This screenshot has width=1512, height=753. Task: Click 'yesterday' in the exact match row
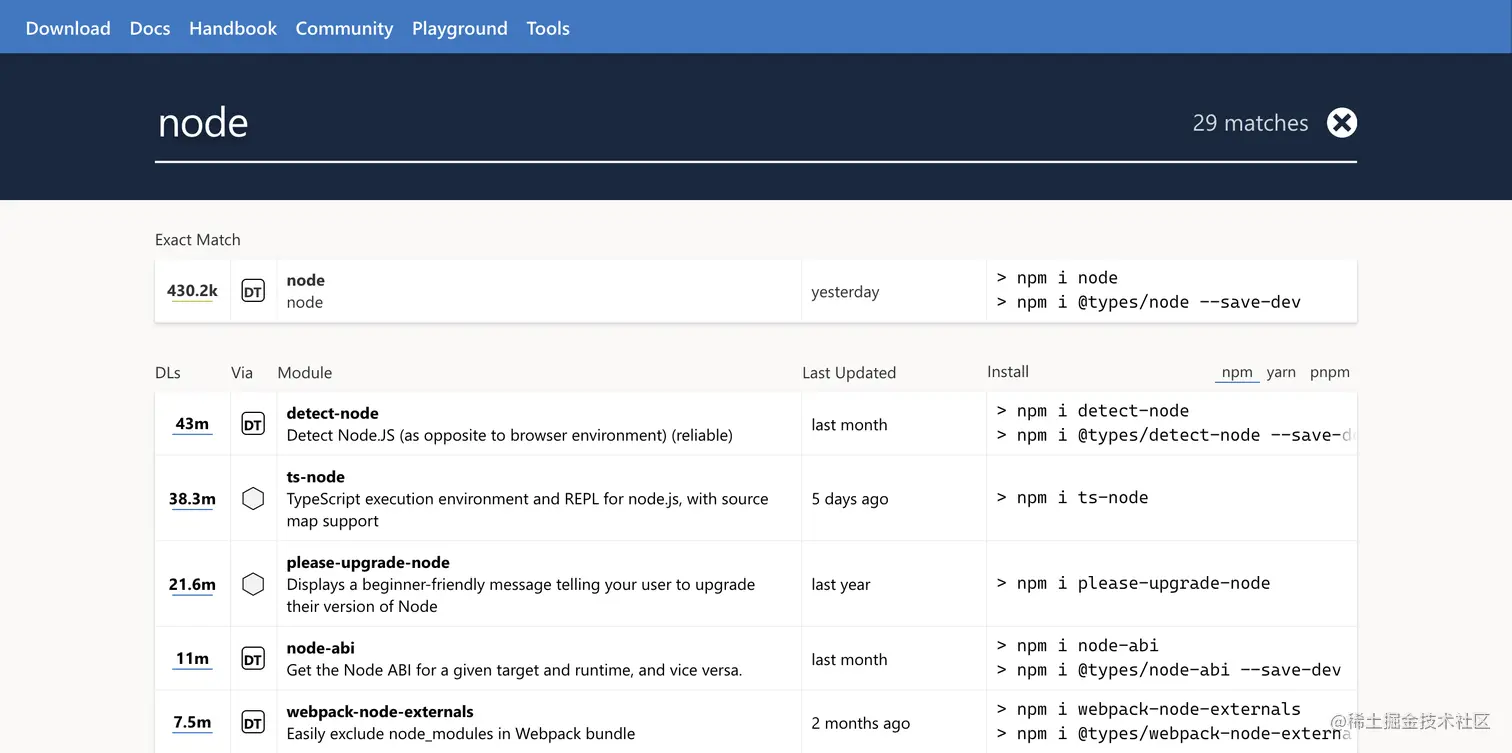click(845, 292)
